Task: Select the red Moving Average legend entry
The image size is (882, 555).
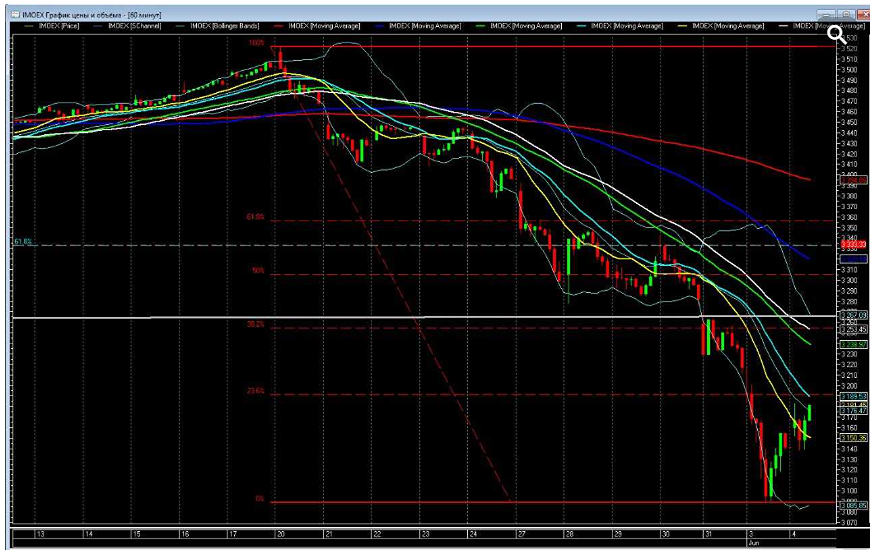Action: point(317,26)
